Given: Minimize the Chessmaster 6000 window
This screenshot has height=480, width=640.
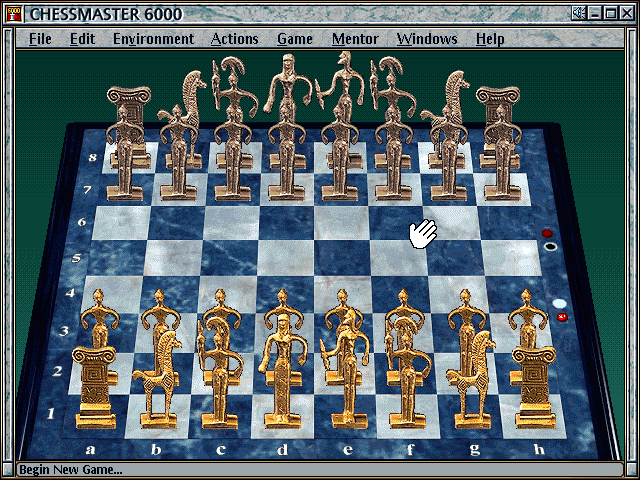Looking at the screenshot, I should 595,13.
